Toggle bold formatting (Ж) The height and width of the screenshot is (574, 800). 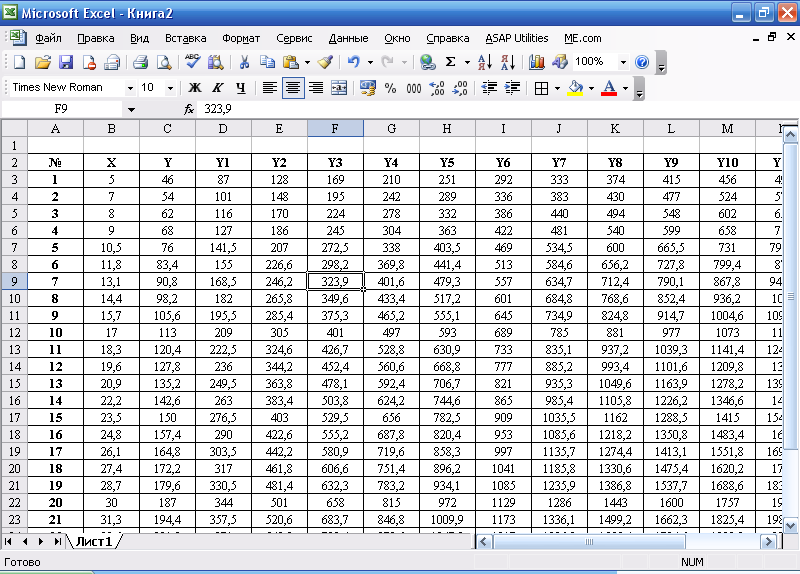click(x=195, y=88)
